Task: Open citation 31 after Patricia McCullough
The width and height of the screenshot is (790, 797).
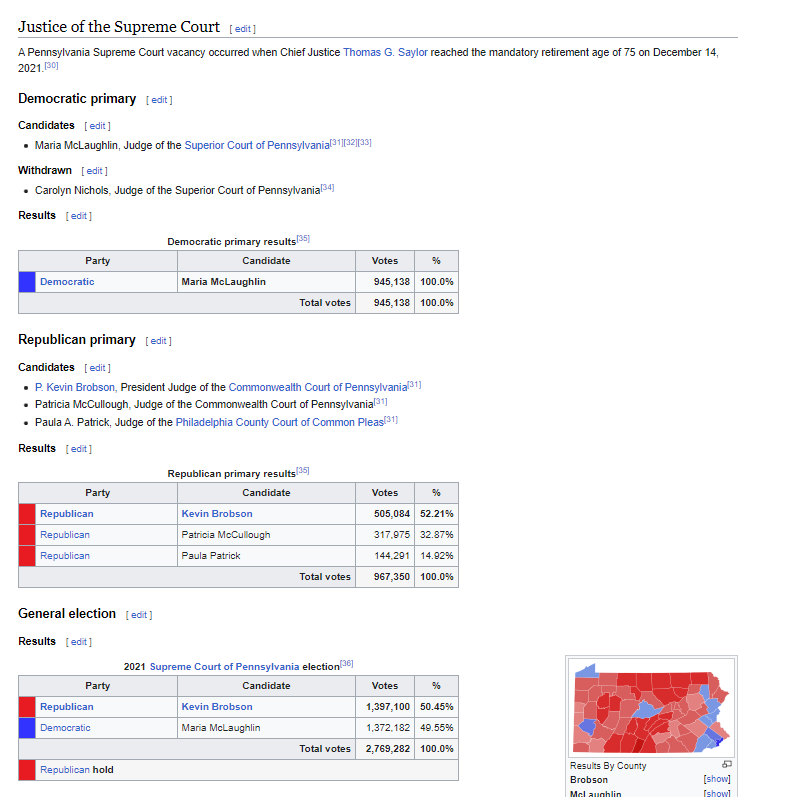Action: click(x=380, y=402)
